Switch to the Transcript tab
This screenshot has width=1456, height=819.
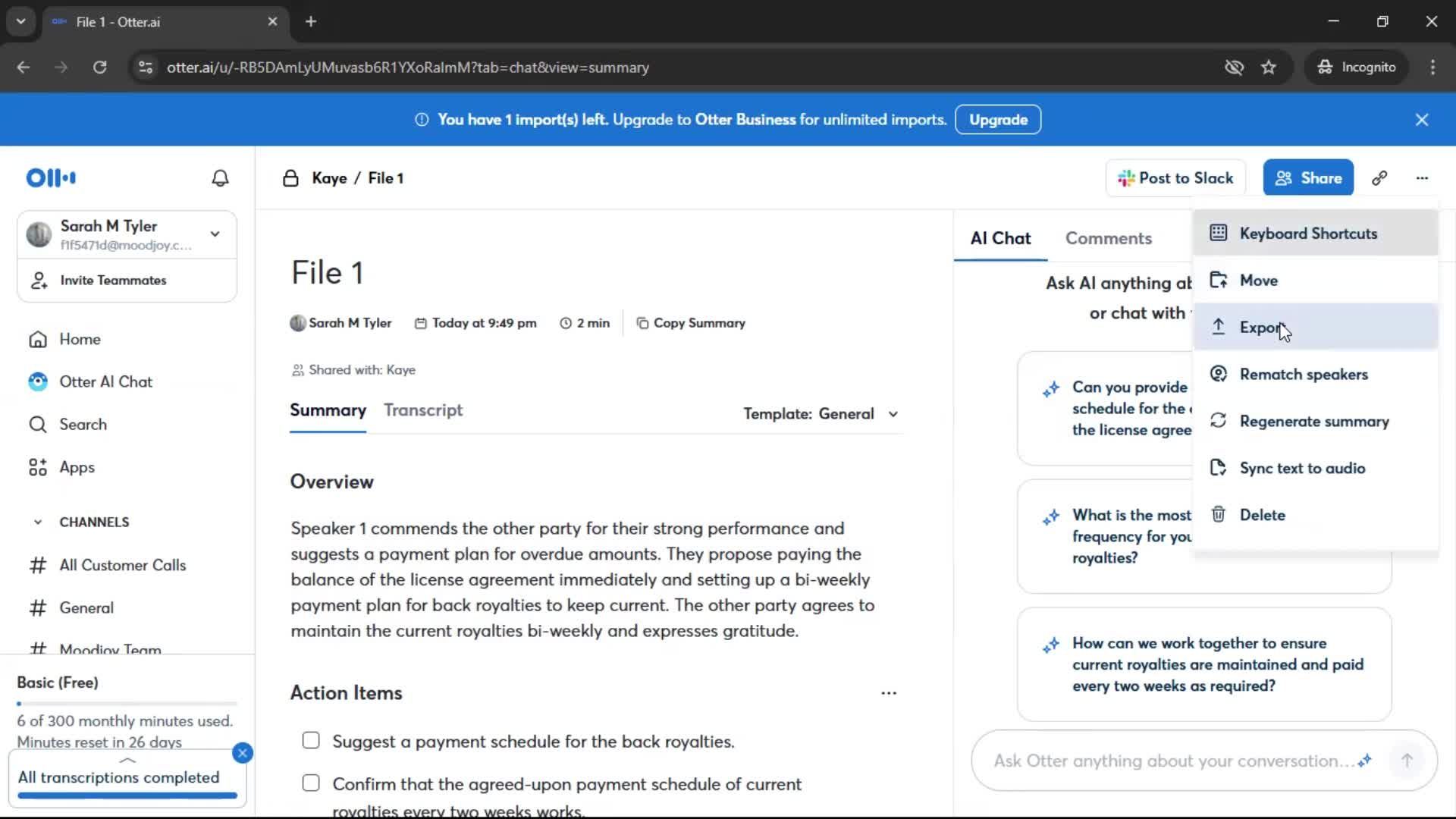(423, 410)
